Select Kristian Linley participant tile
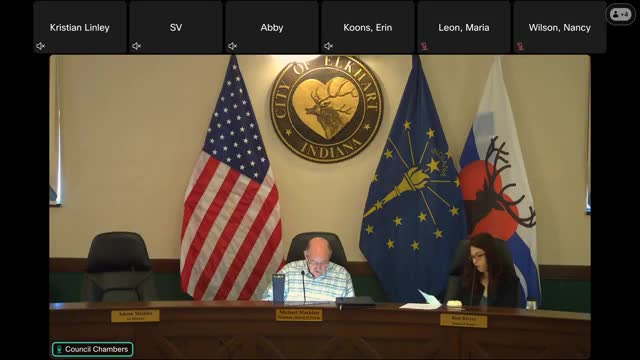This screenshot has height=360, width=640. click(x=80, y=27)
